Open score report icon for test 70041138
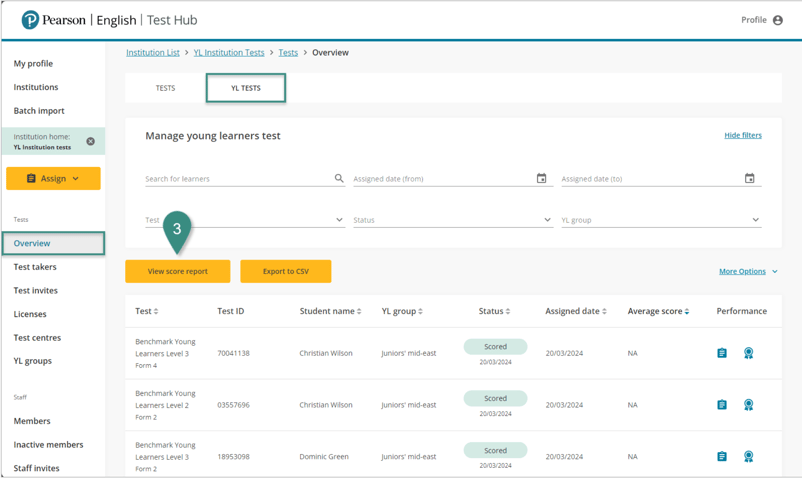The image size is (802, 482). [x=722, y=353]
